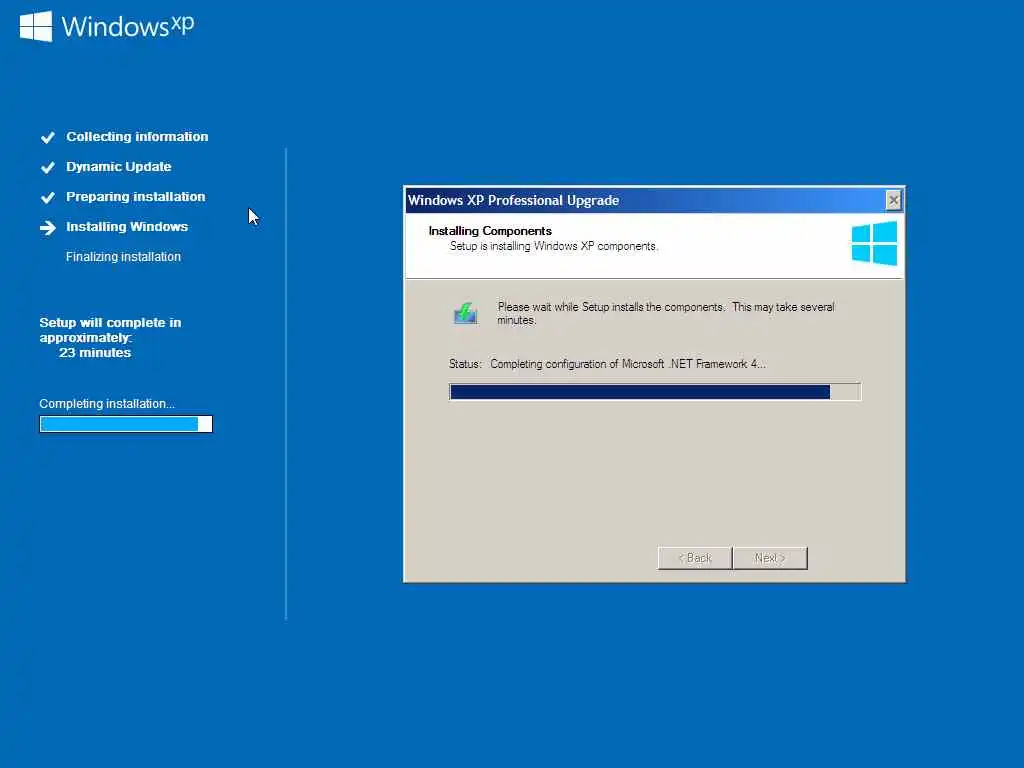Click the grayed-out Back button
1024x768 pixels.
[695, 558]
